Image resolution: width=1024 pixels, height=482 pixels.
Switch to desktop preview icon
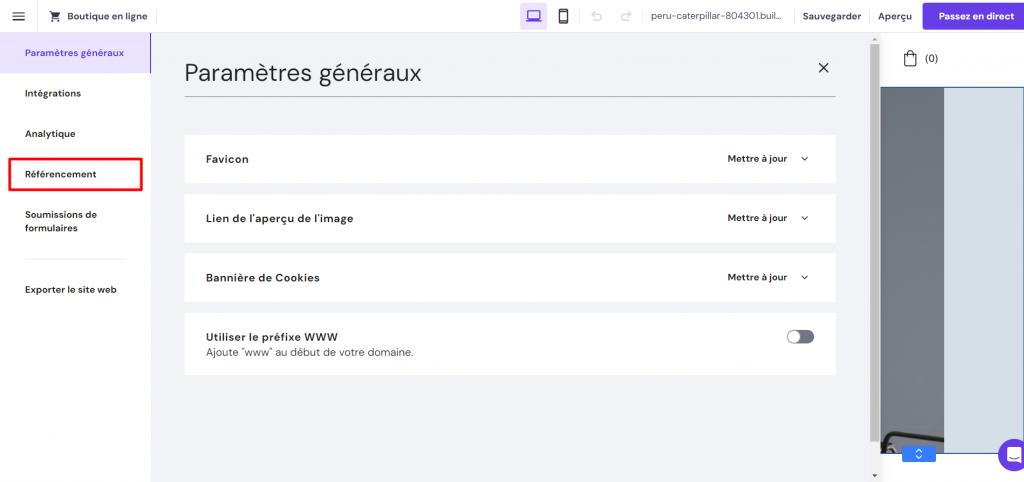534,16
